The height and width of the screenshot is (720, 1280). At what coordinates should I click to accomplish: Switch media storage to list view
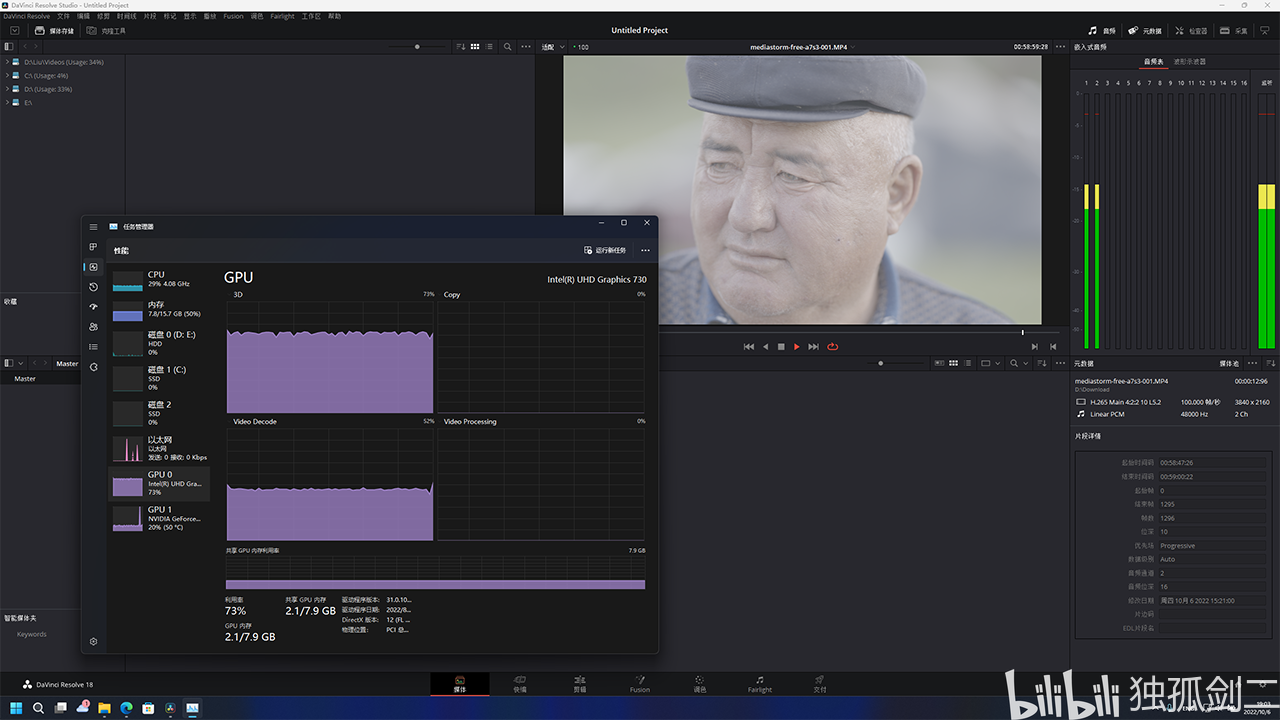489,47
